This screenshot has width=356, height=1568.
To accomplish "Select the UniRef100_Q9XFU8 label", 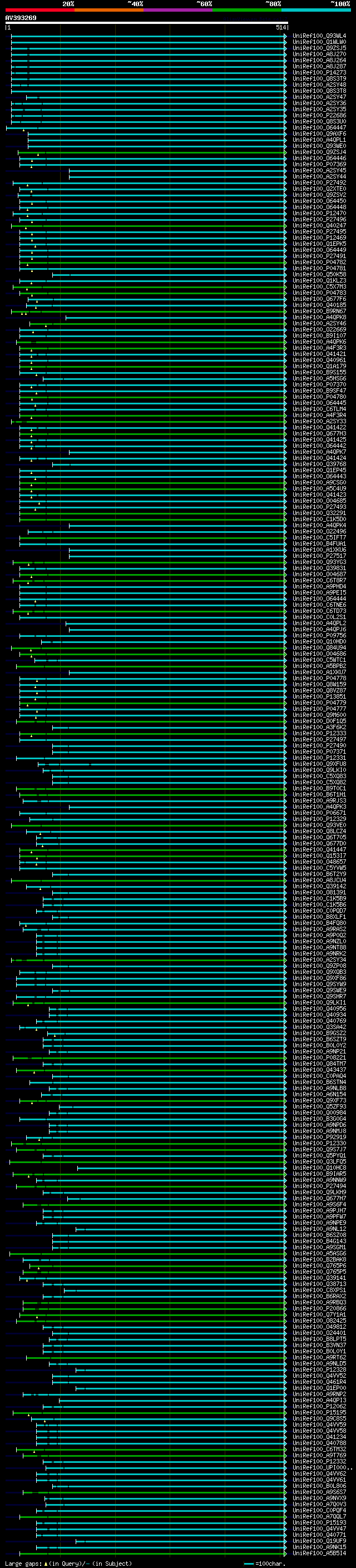I will pyautogui.click(x=319, y=764).
